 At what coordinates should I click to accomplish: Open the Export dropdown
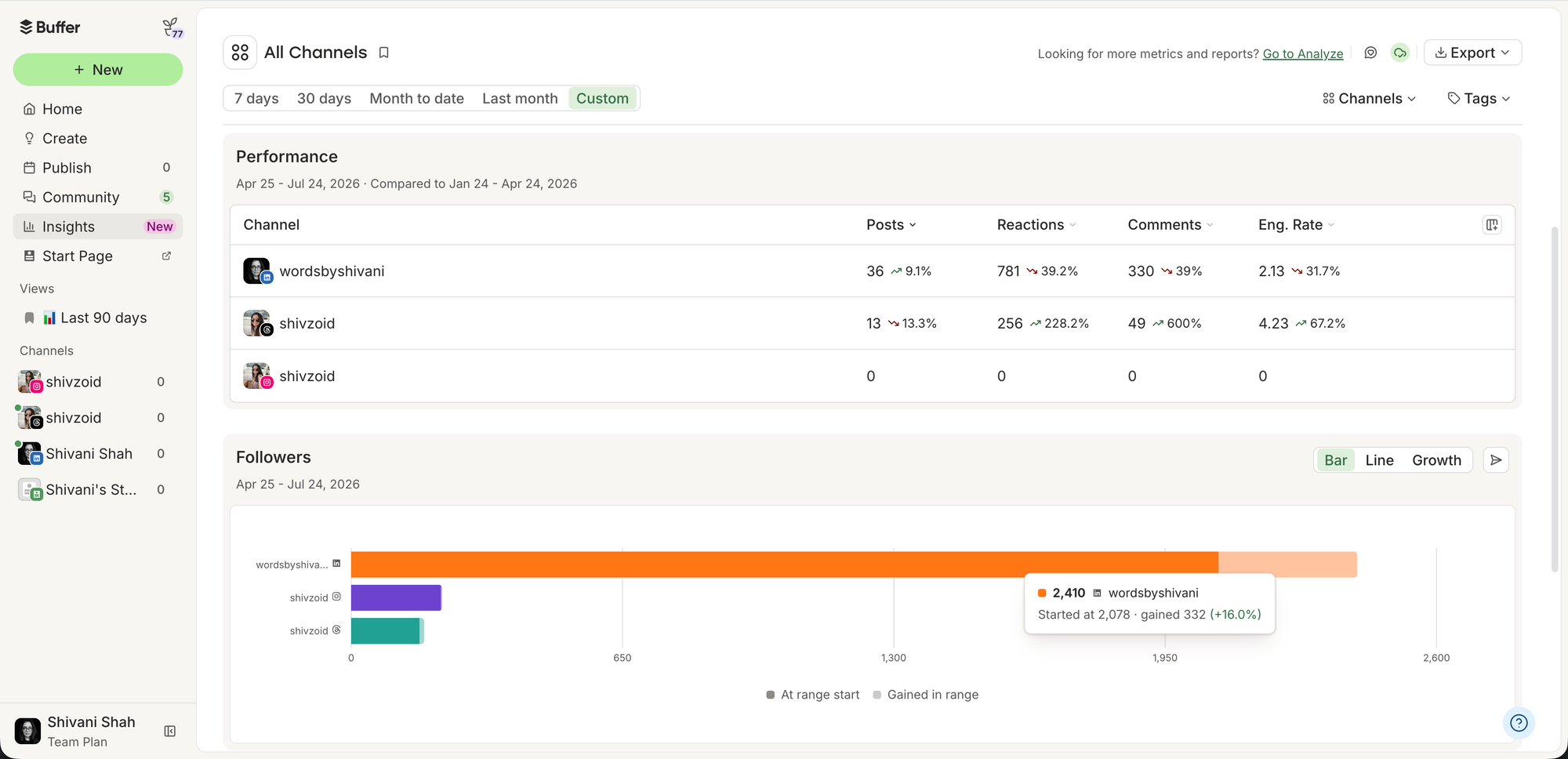point(1472,53)
